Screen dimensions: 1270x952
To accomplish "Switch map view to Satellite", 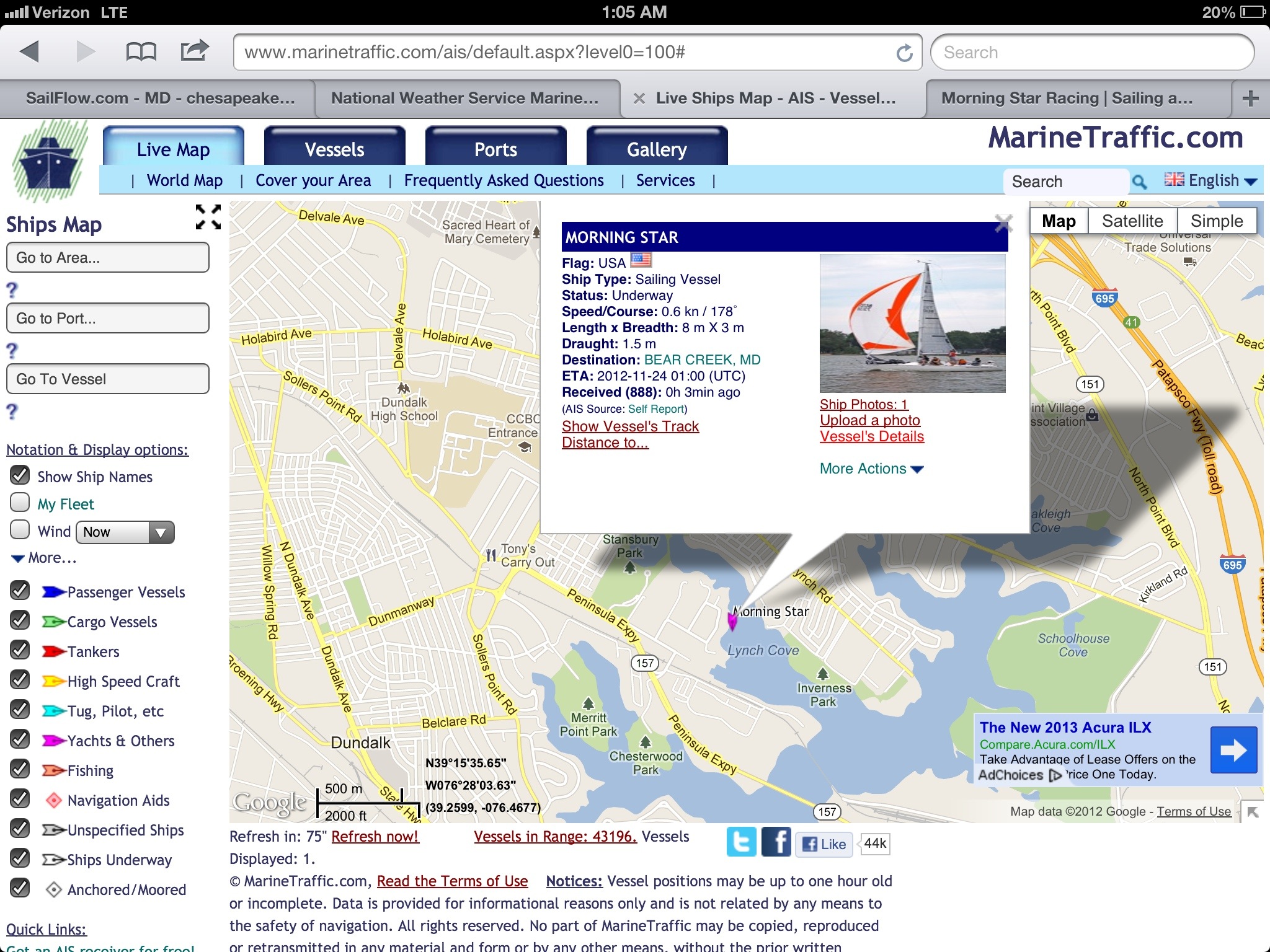I will pyautogui.click(x=1132, y=221).
